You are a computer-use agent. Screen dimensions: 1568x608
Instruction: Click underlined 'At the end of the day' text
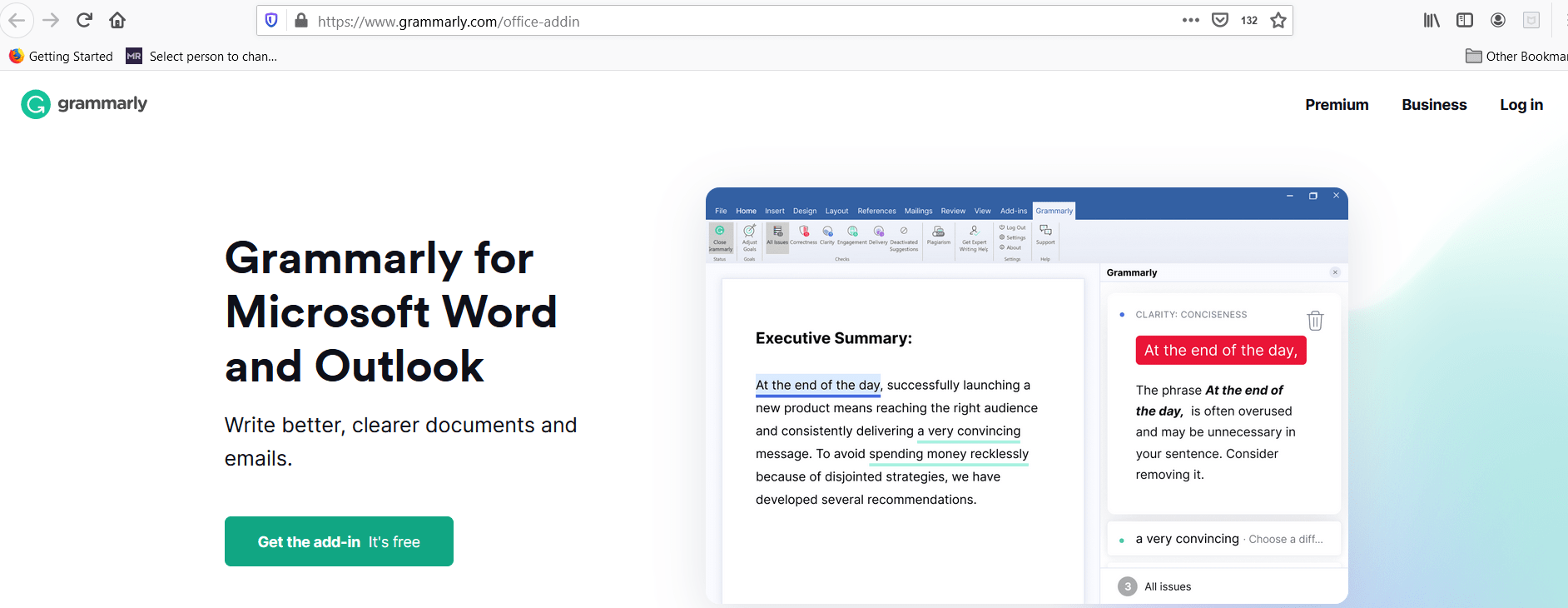[x=817, y=385]
